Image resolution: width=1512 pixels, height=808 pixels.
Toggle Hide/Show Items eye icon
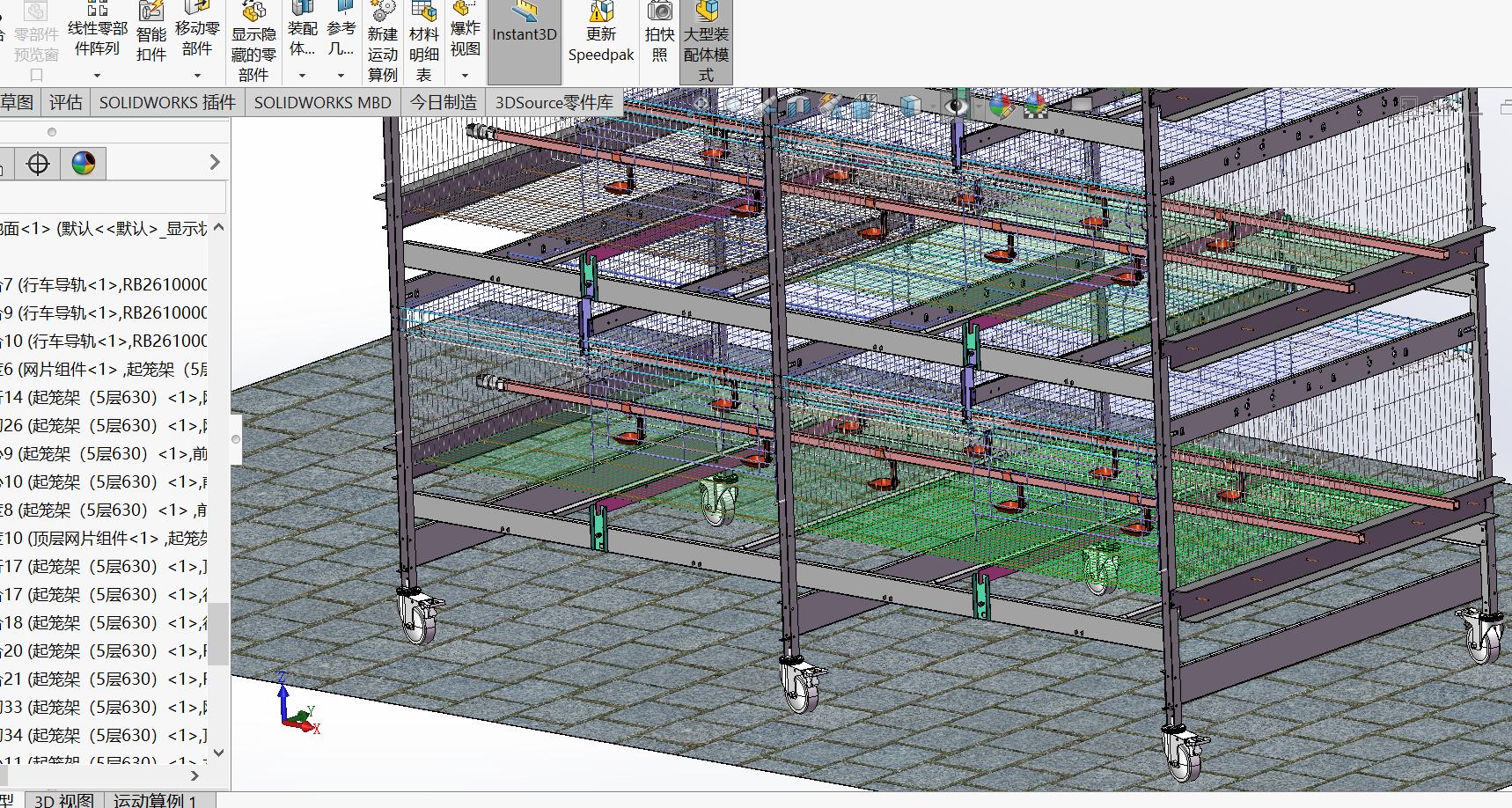point(955,107)
